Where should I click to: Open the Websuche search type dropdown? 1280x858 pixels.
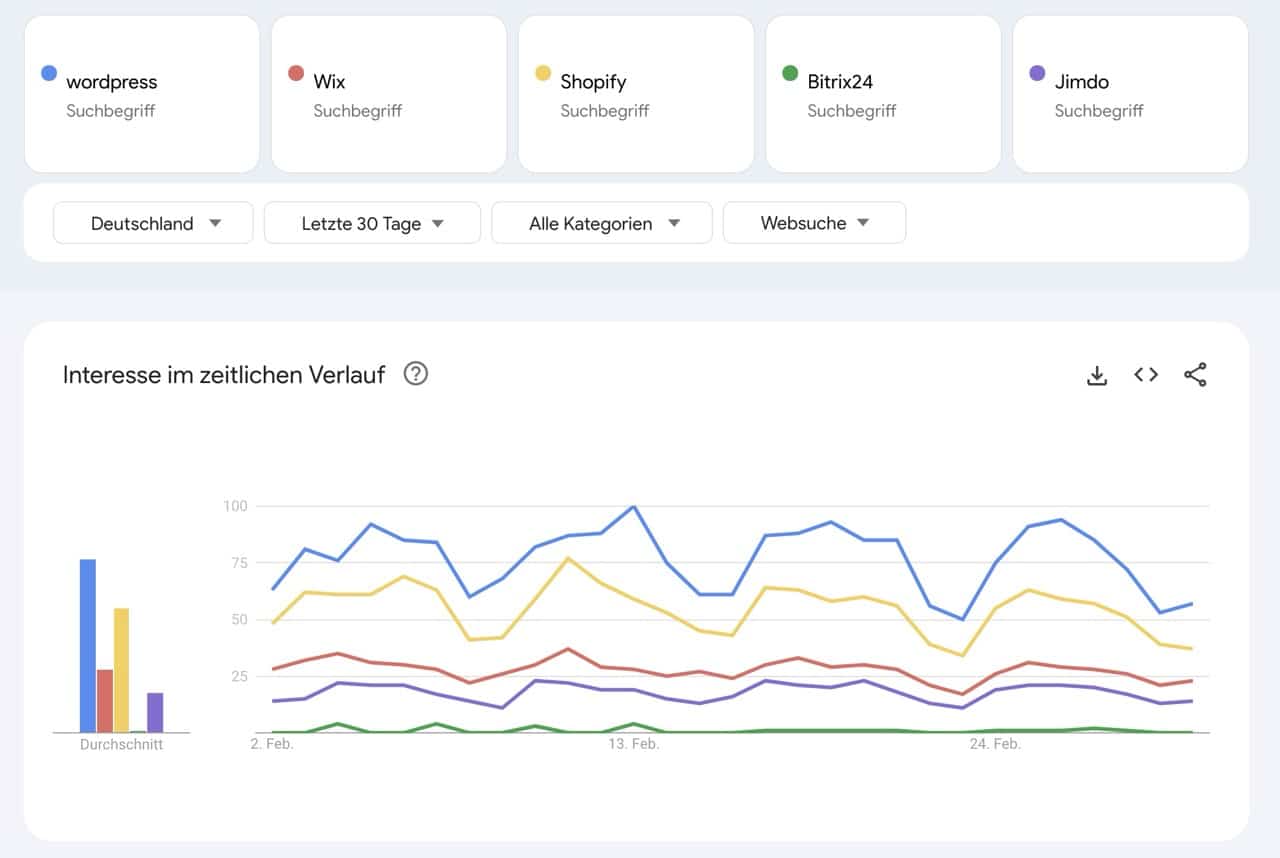tap(814, 223)
